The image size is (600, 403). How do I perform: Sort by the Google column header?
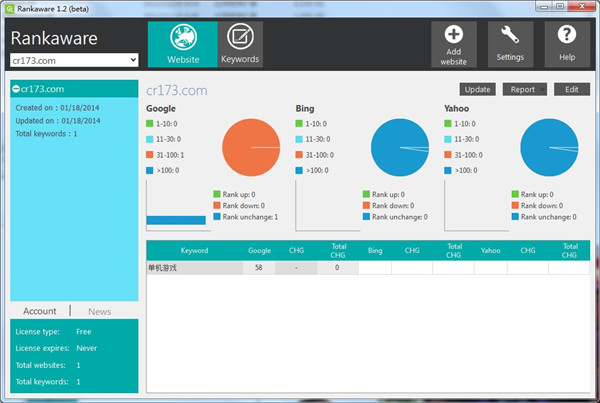(x=259, y=251)
